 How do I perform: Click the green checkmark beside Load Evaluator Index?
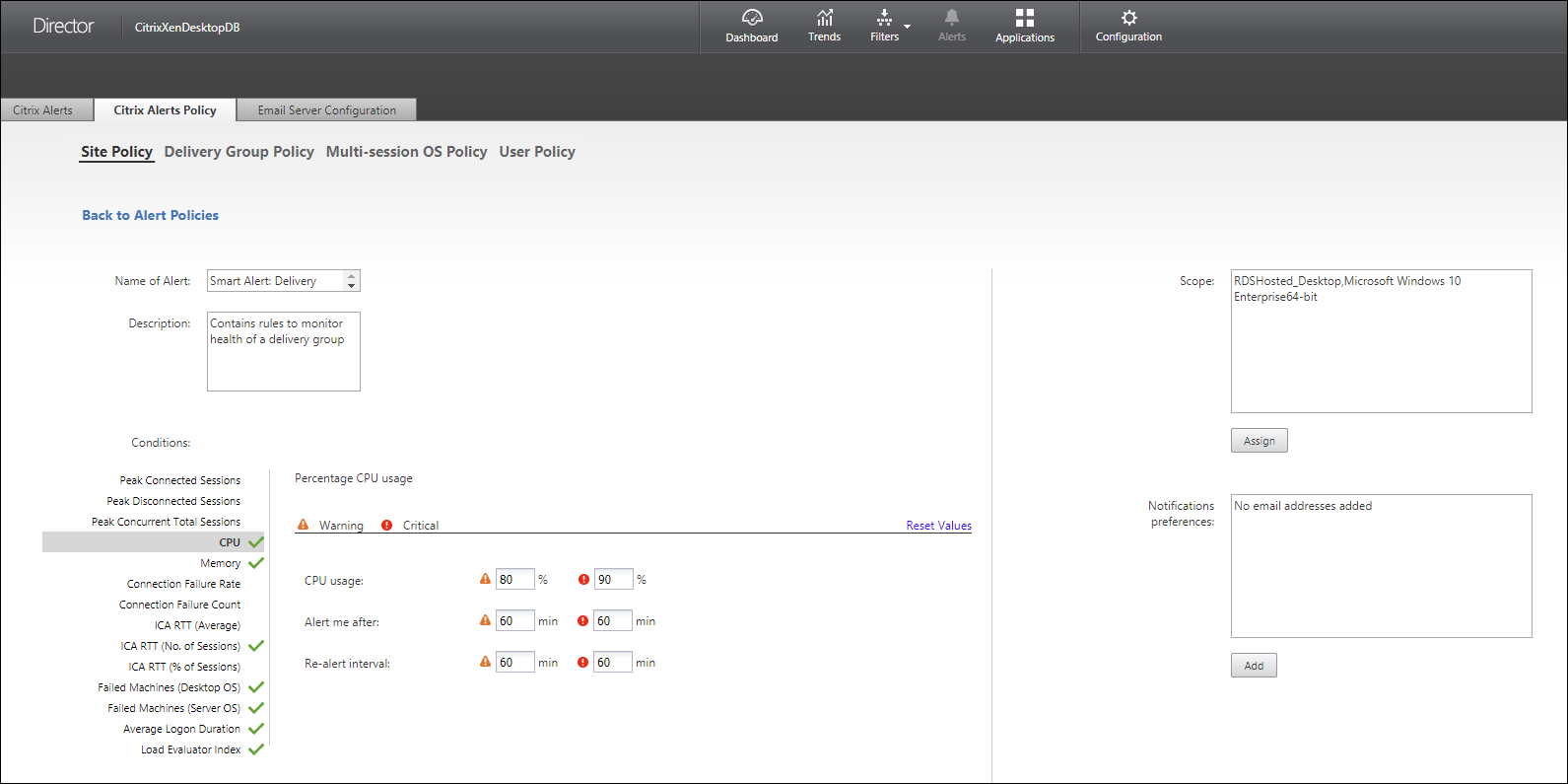coord(256,749)
